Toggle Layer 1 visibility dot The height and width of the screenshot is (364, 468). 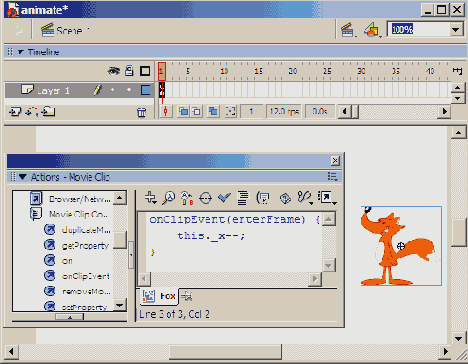(113, 90)
